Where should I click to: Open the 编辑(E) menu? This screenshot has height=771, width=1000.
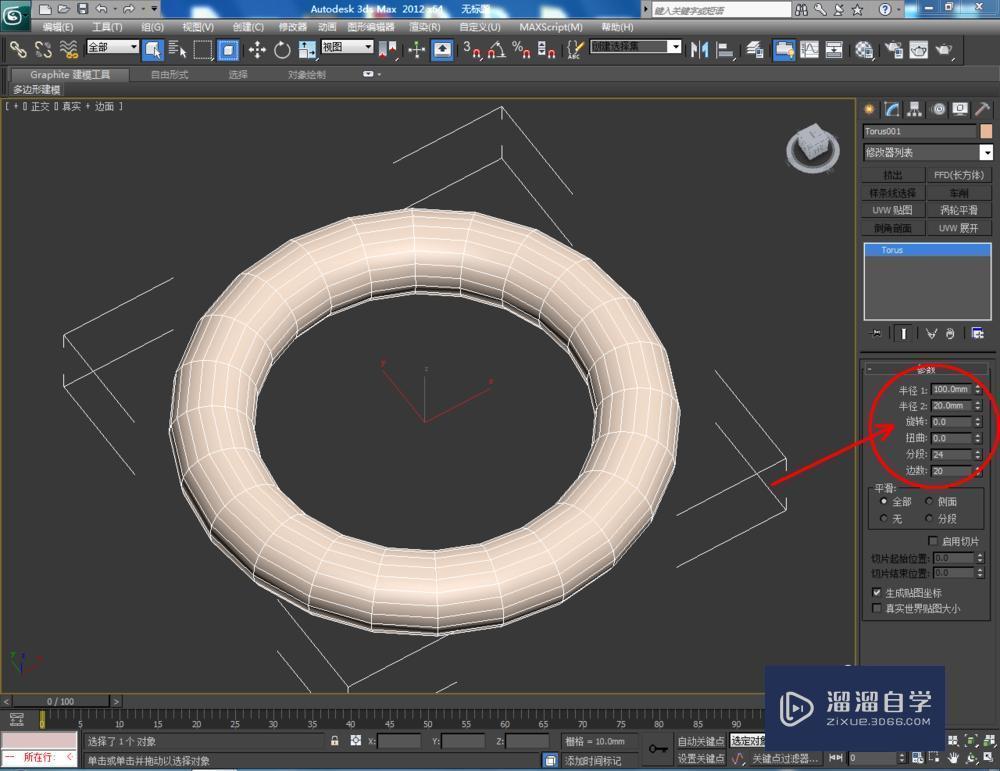pos(51,27)
